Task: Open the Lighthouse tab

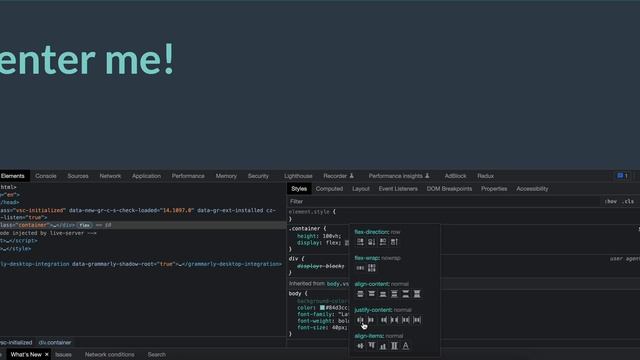Action: coord(298,176)
